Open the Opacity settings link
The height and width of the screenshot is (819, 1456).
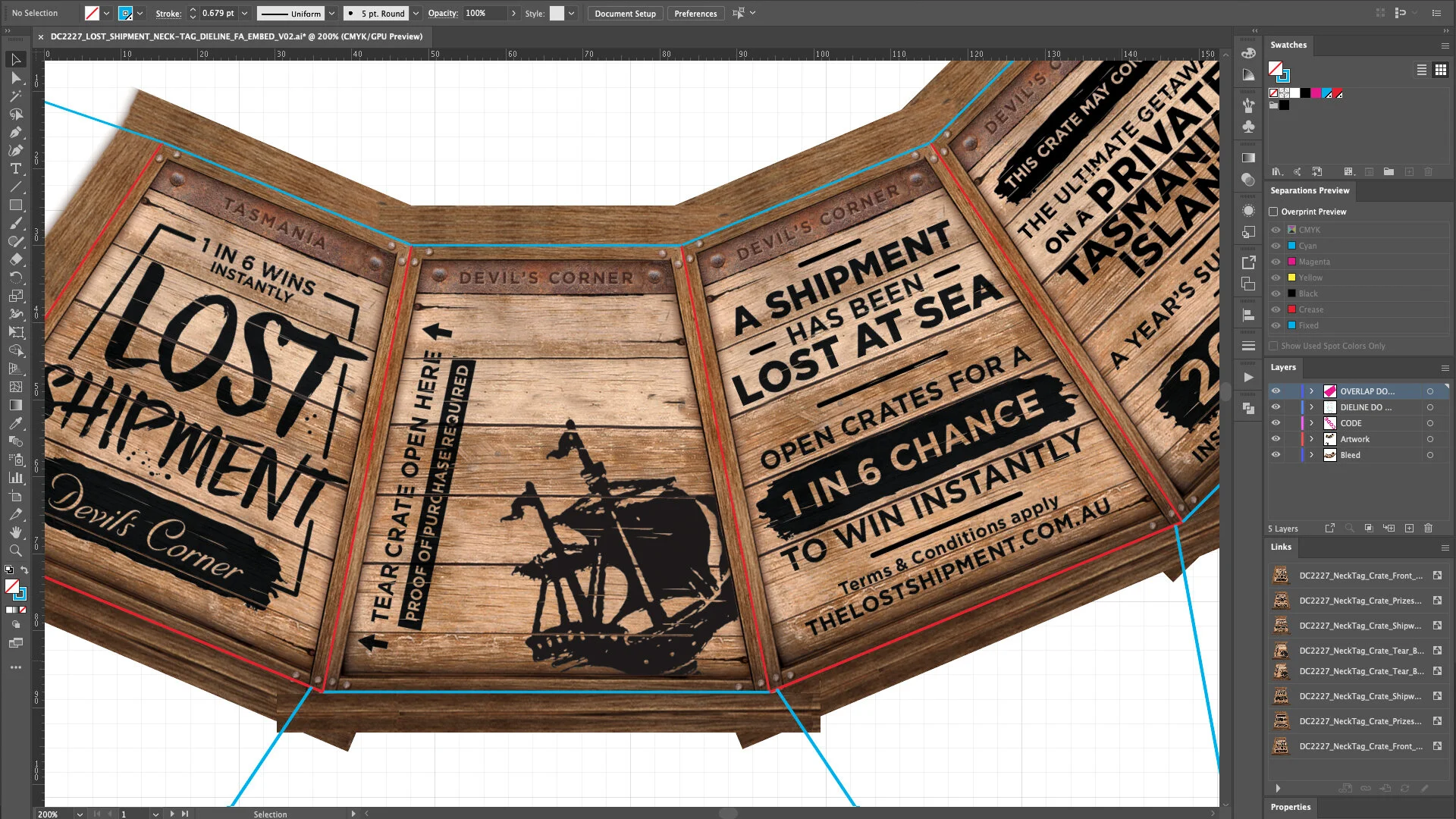click(443, 14)
